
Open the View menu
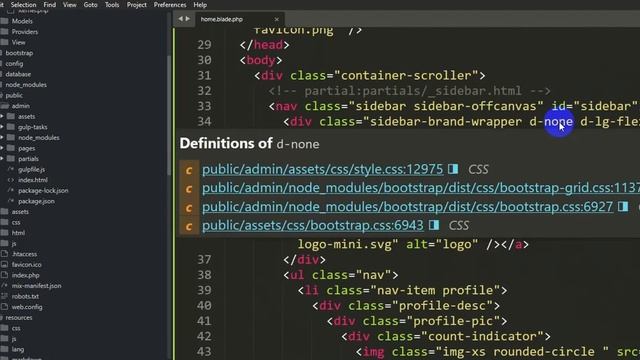point(69,5)
